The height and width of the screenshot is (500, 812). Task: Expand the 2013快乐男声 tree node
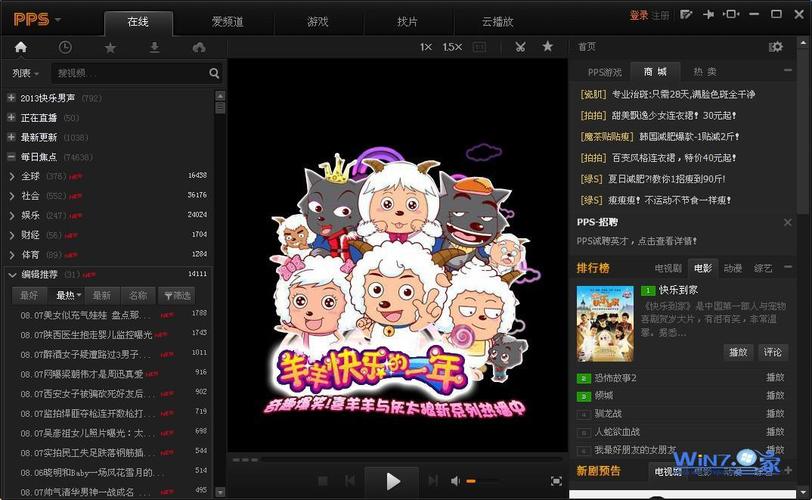click(x=11, y=98)
